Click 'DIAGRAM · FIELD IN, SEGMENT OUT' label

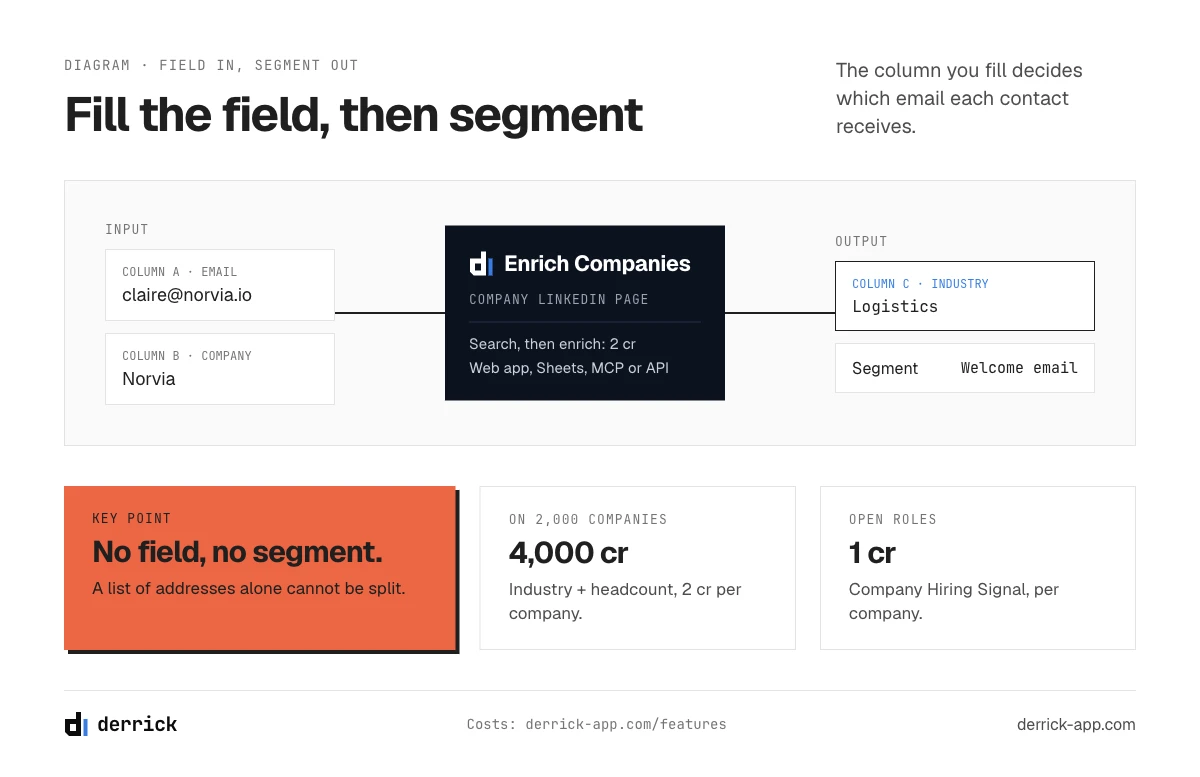(211, 65)
